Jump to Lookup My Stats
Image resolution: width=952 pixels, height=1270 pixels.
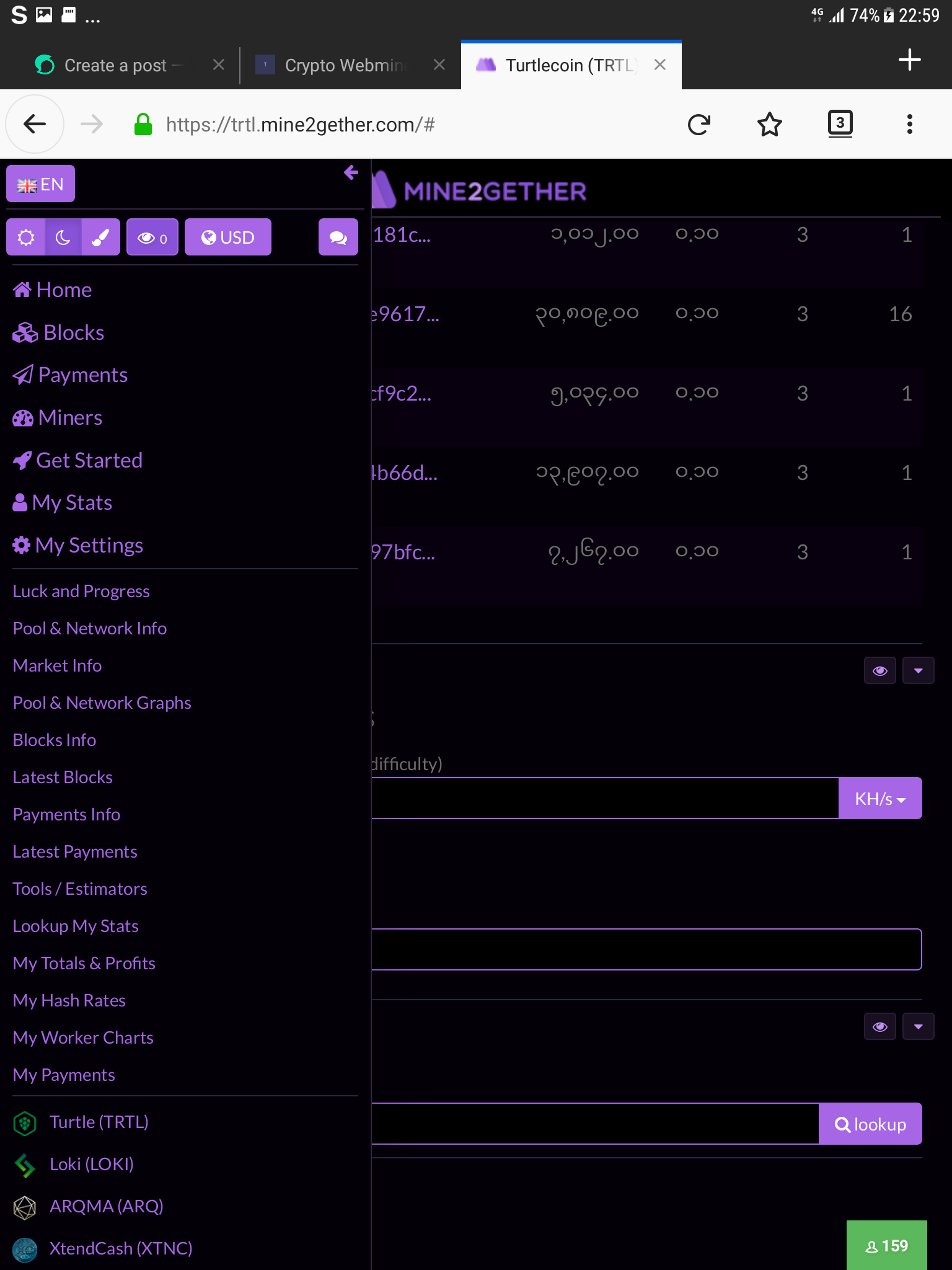76,926
